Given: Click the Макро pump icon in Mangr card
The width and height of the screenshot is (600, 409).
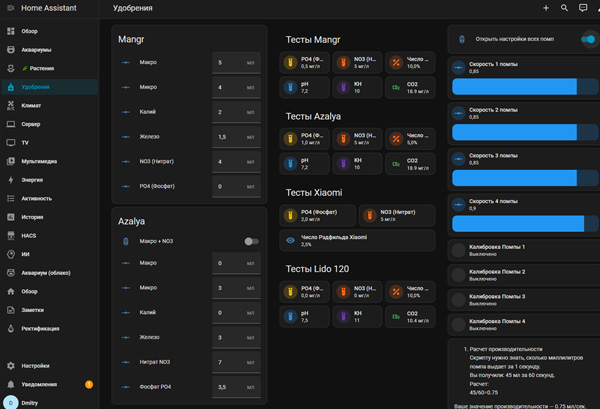Looking at the screenshot, I should 126,62.
